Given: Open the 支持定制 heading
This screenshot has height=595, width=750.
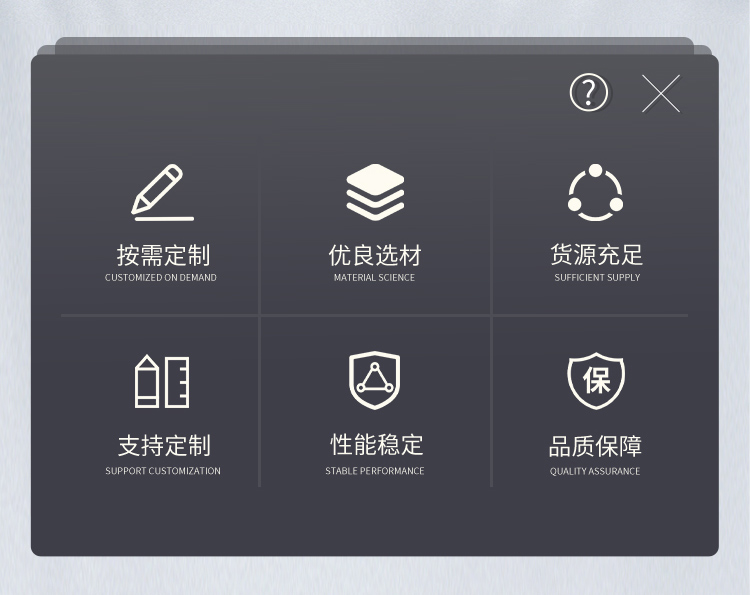Looking at the screenshot, I should click(x=164, y=445).
